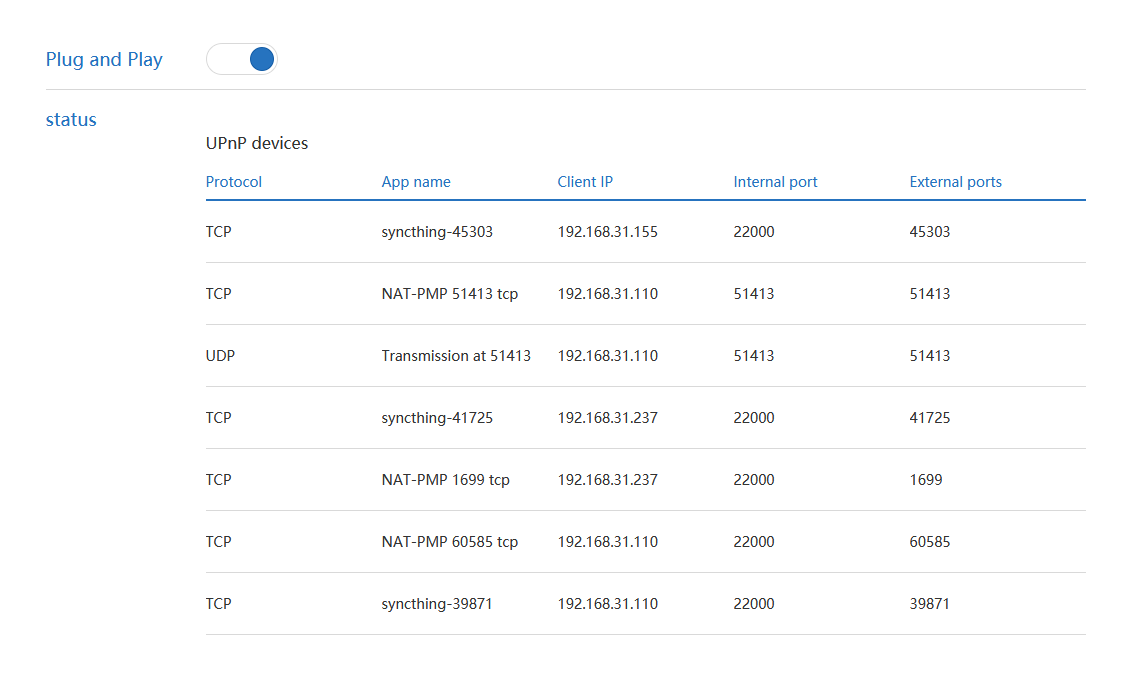The width and height of the screenshot is (1136, 674).
Task: Click the Client IP column header
Action: pyautogui.click(x=585, y=182)
